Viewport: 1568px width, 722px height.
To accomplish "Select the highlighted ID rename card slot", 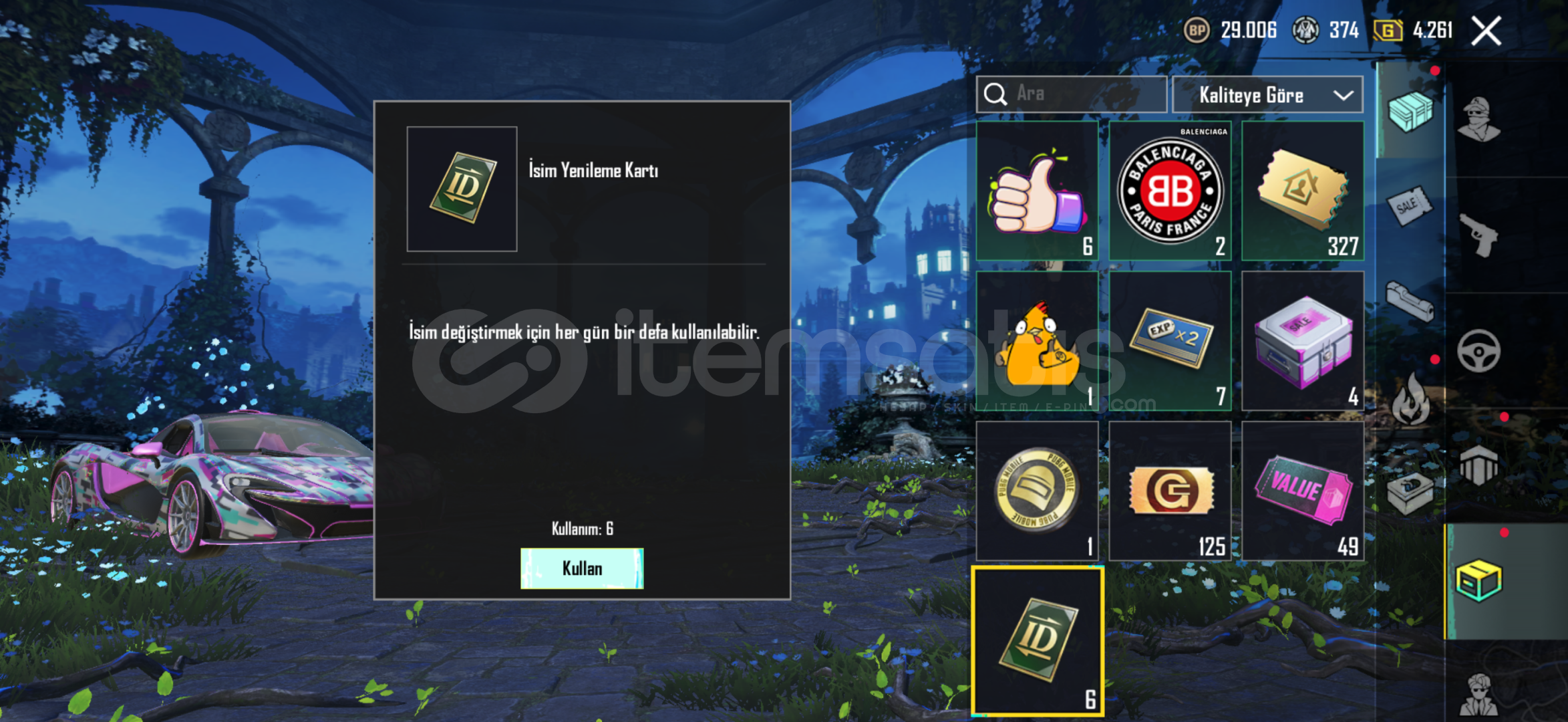I will [1037, 642].
